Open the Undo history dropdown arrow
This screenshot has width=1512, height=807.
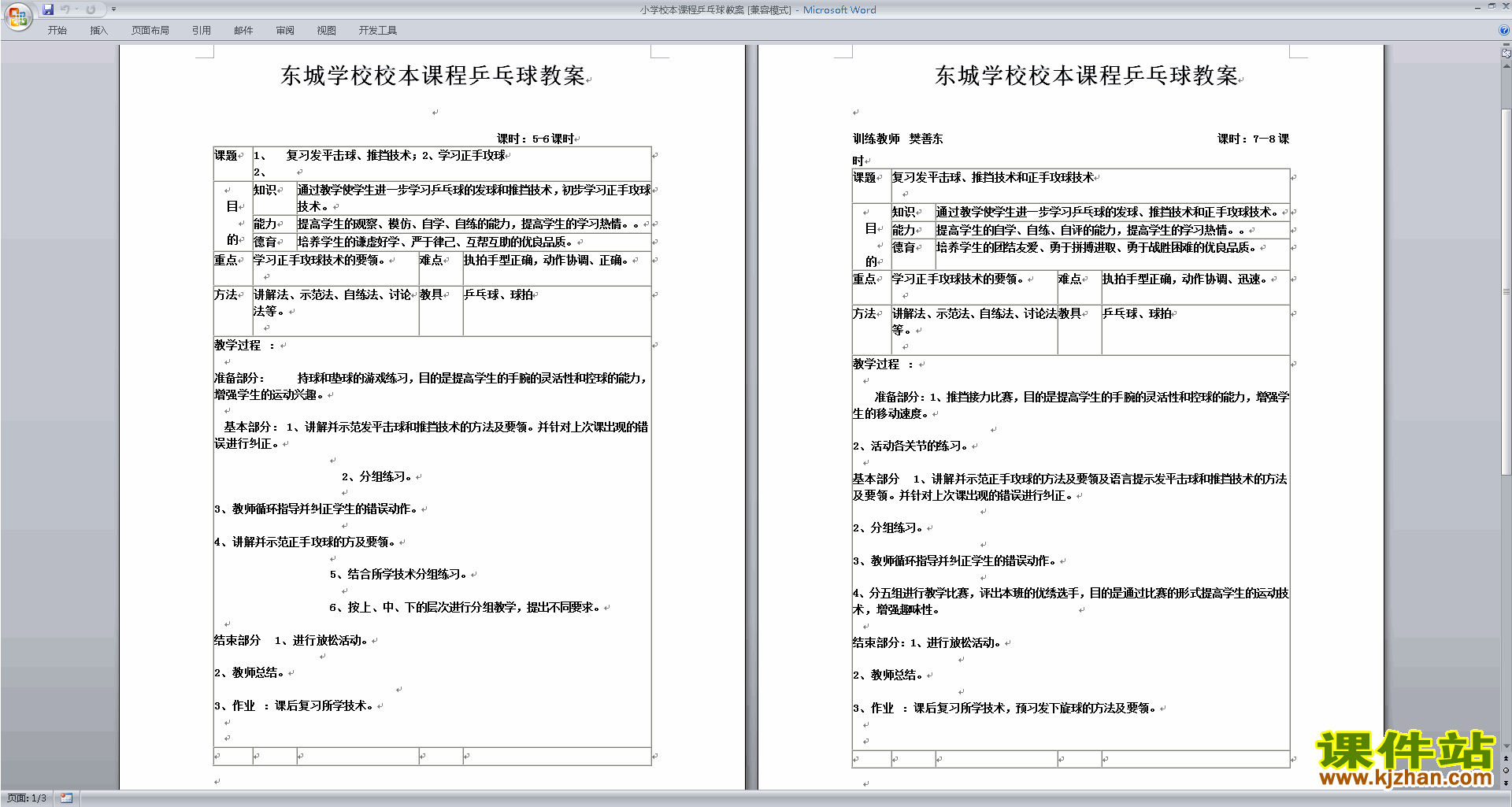[76, 9]
